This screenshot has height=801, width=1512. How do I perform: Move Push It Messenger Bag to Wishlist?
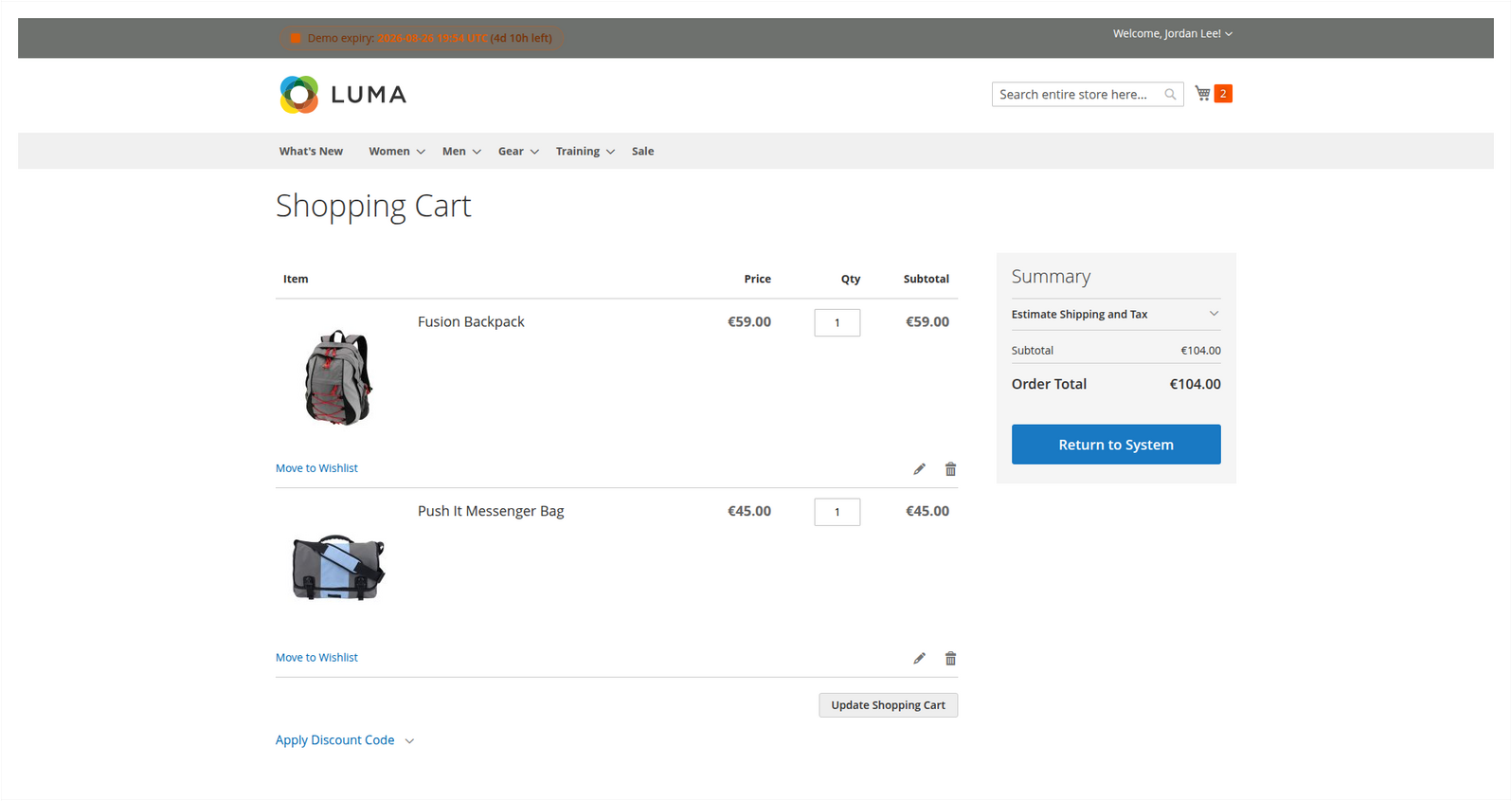click(x=316, y=658)
